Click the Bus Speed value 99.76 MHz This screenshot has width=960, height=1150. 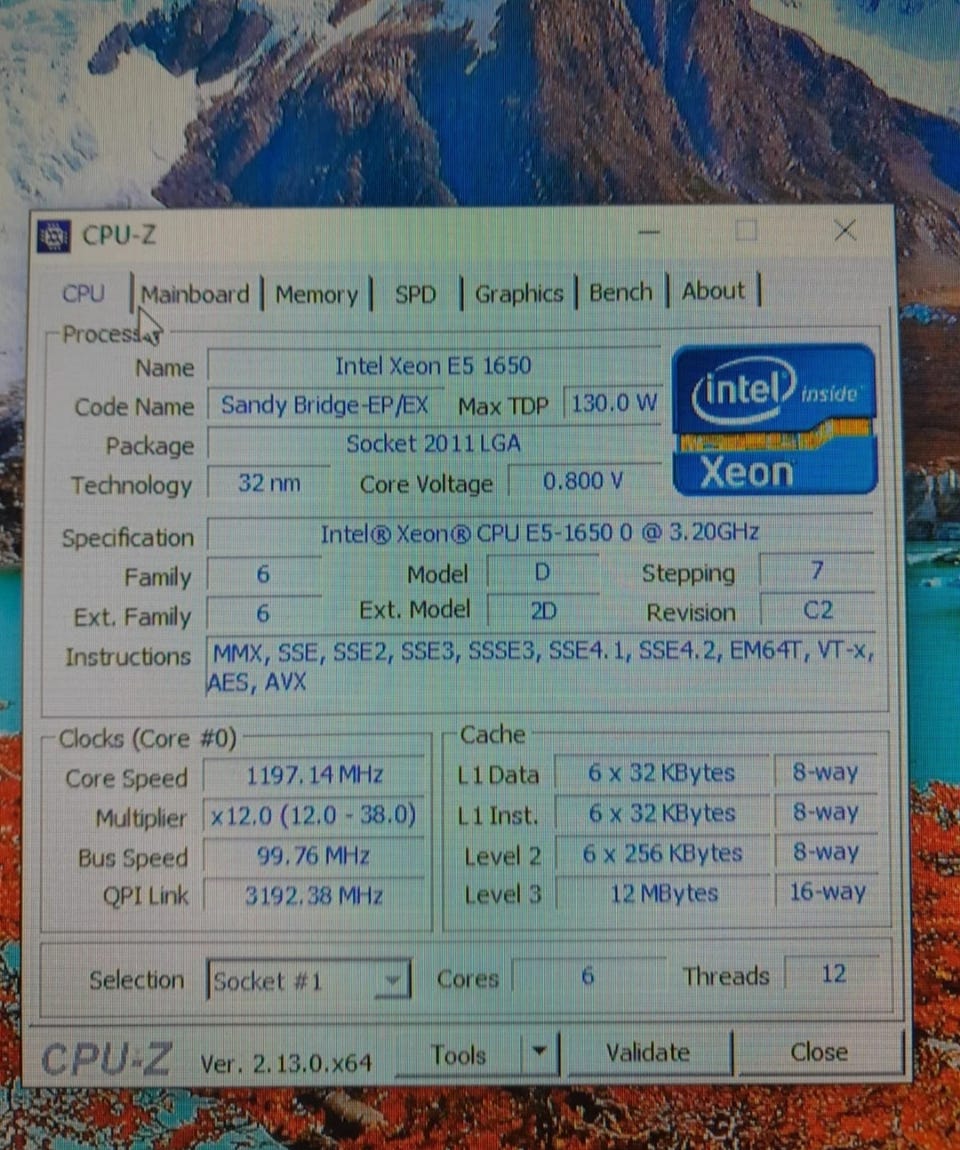(314, 856)
